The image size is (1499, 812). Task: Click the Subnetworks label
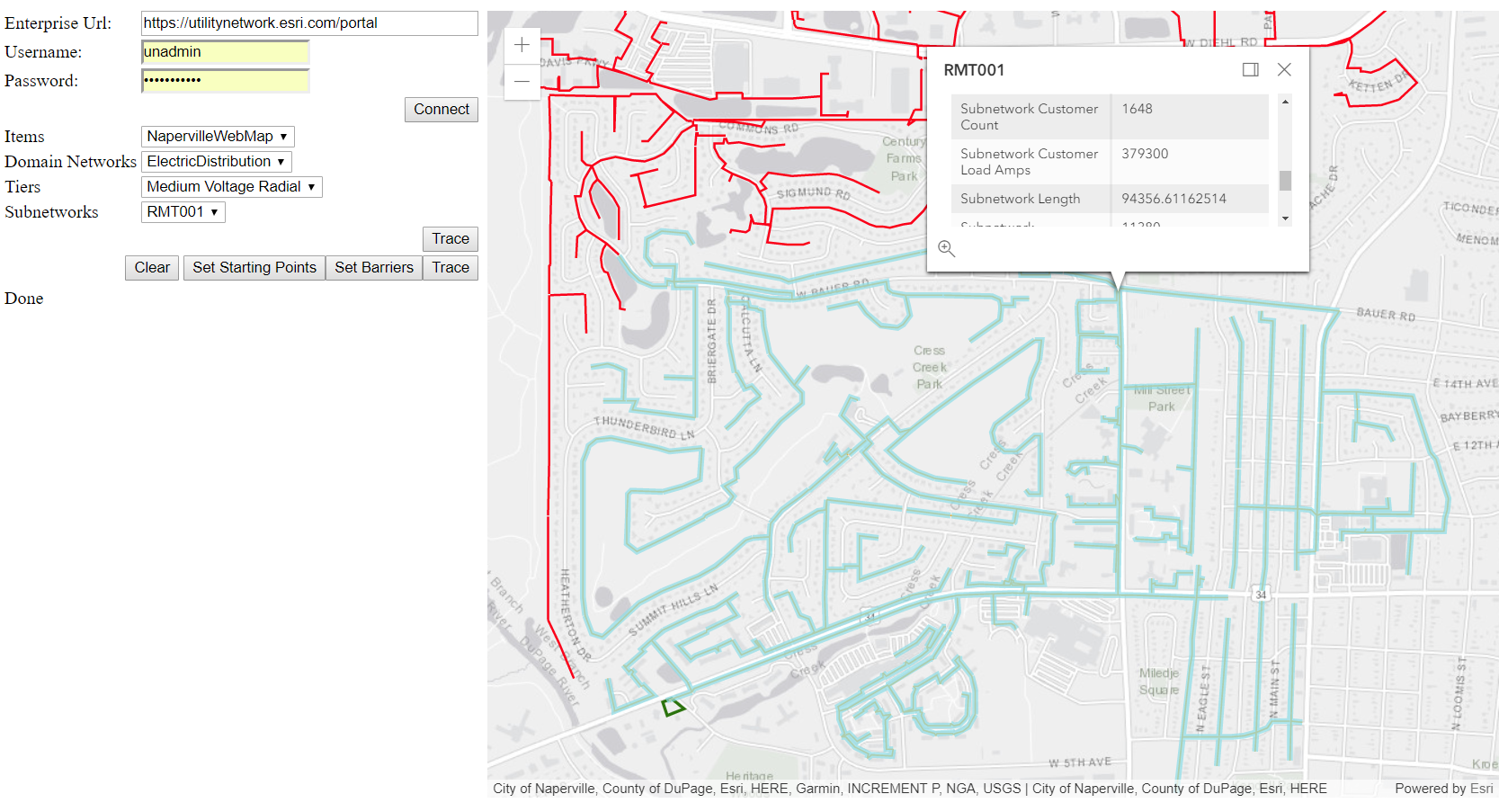tap(51, 212)
